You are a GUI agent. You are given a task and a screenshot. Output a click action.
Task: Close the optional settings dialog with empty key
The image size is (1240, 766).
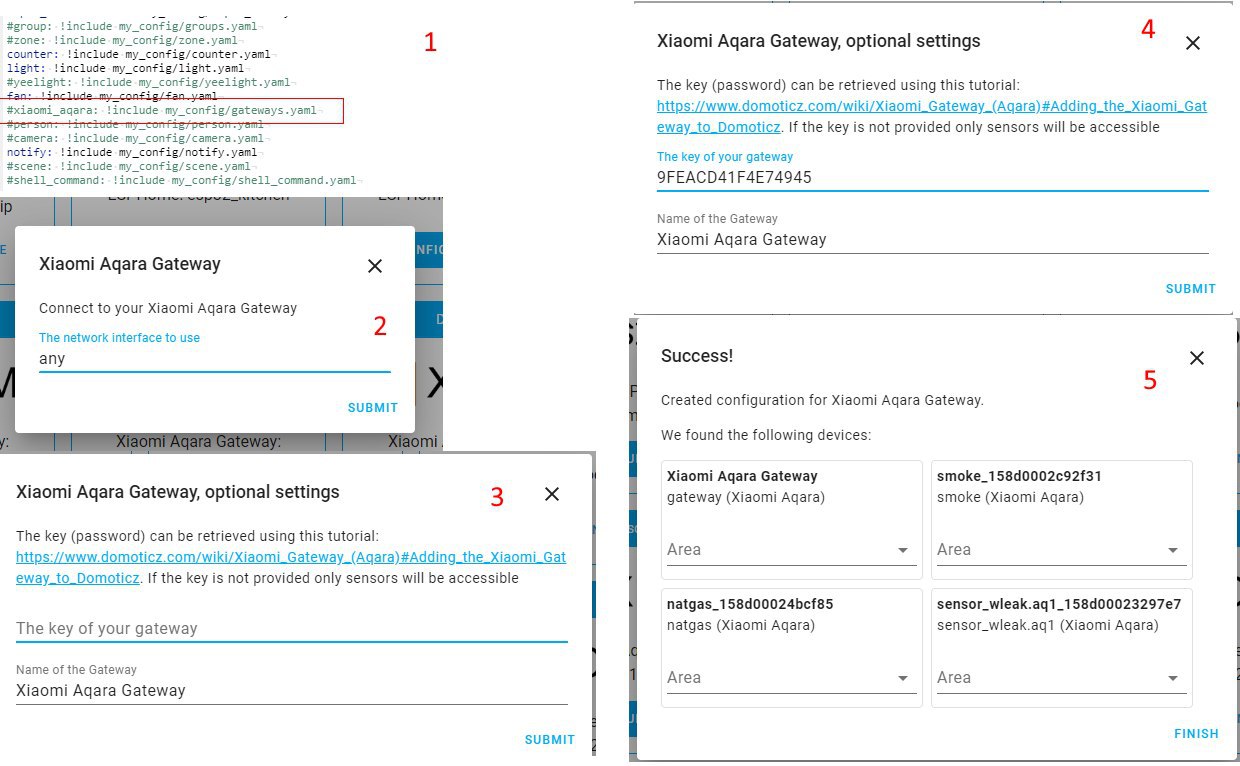tap(552, 494)
